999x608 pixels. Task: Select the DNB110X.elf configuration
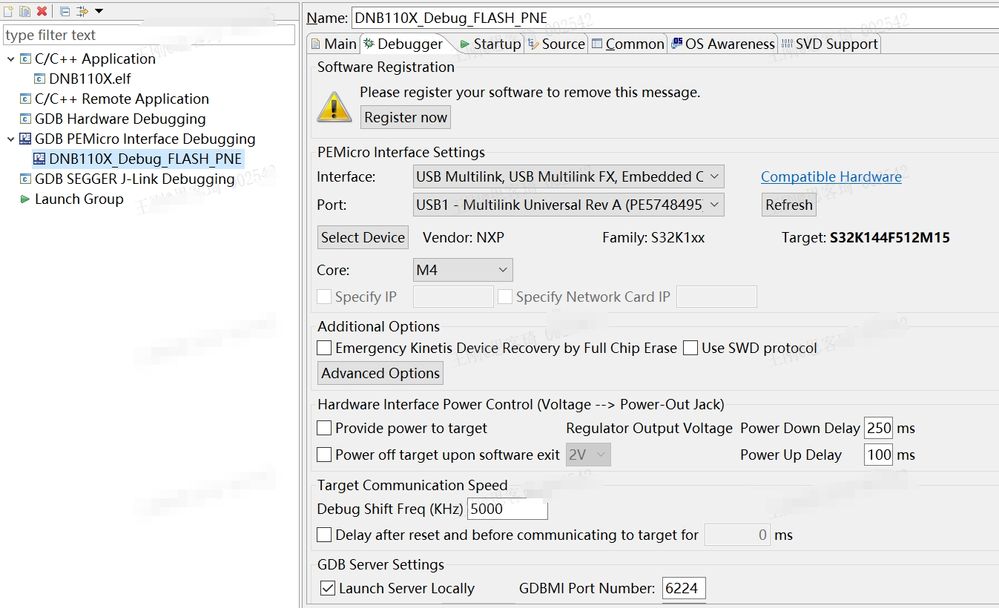click(90, 78)
